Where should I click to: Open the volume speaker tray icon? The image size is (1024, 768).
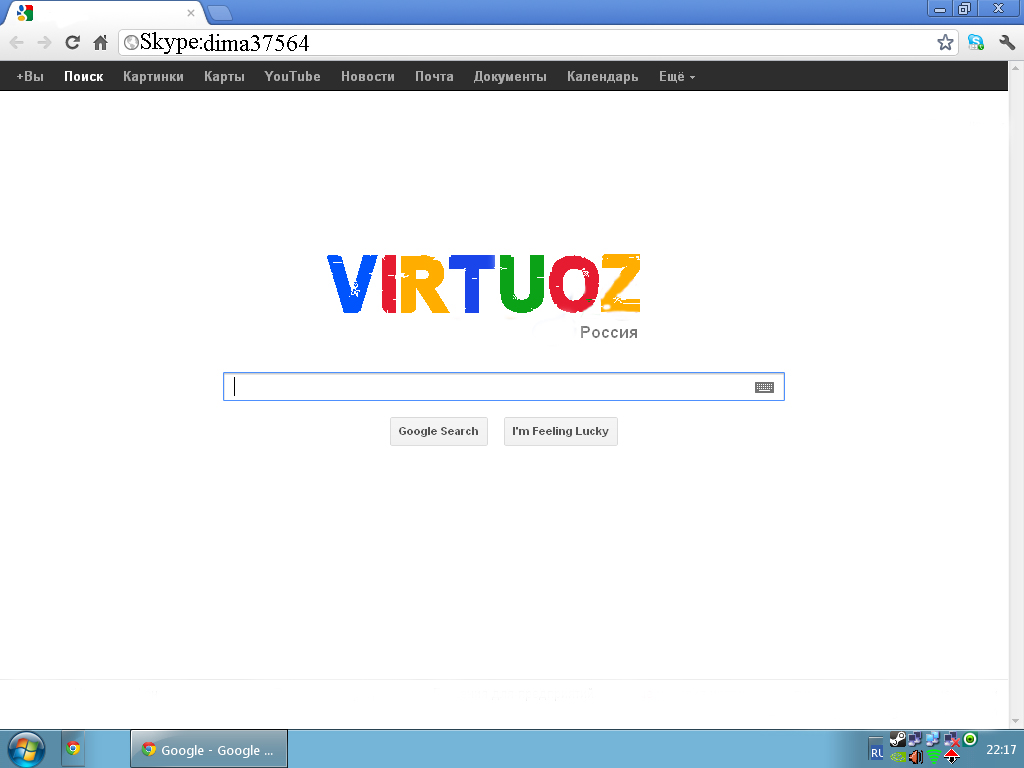(916, 757)
